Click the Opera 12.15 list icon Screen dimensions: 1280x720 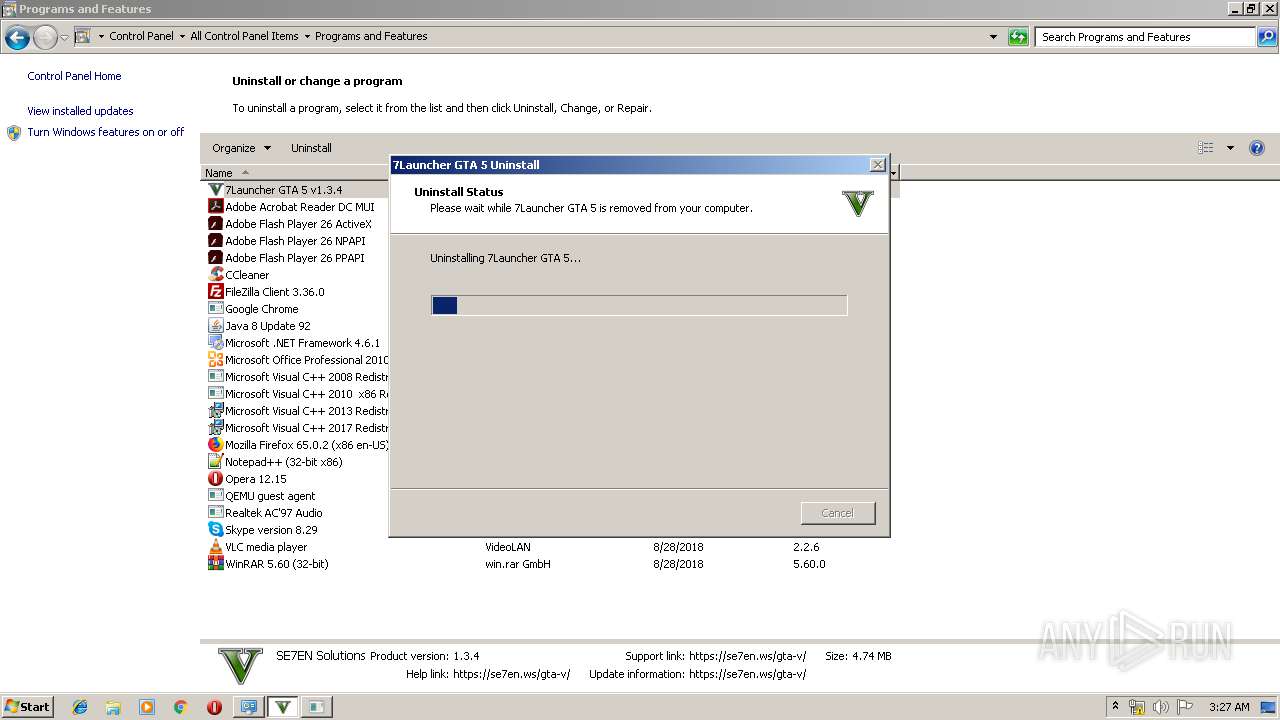point(215,479)
